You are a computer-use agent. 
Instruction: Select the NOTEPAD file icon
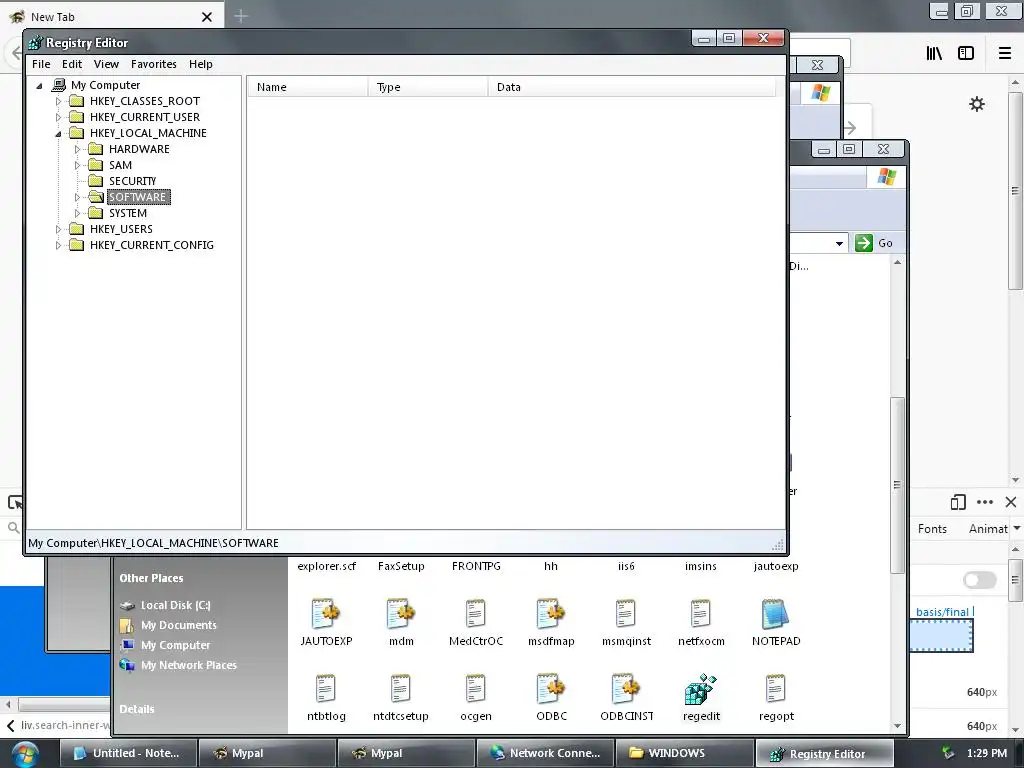[x=776, y=615]
